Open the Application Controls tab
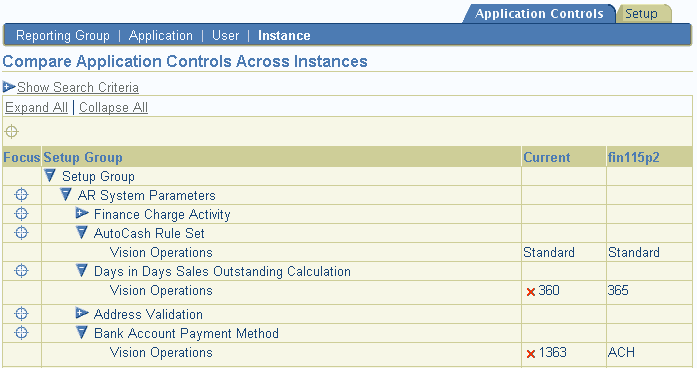Screen dimensions: 697x368 [539, 14]
